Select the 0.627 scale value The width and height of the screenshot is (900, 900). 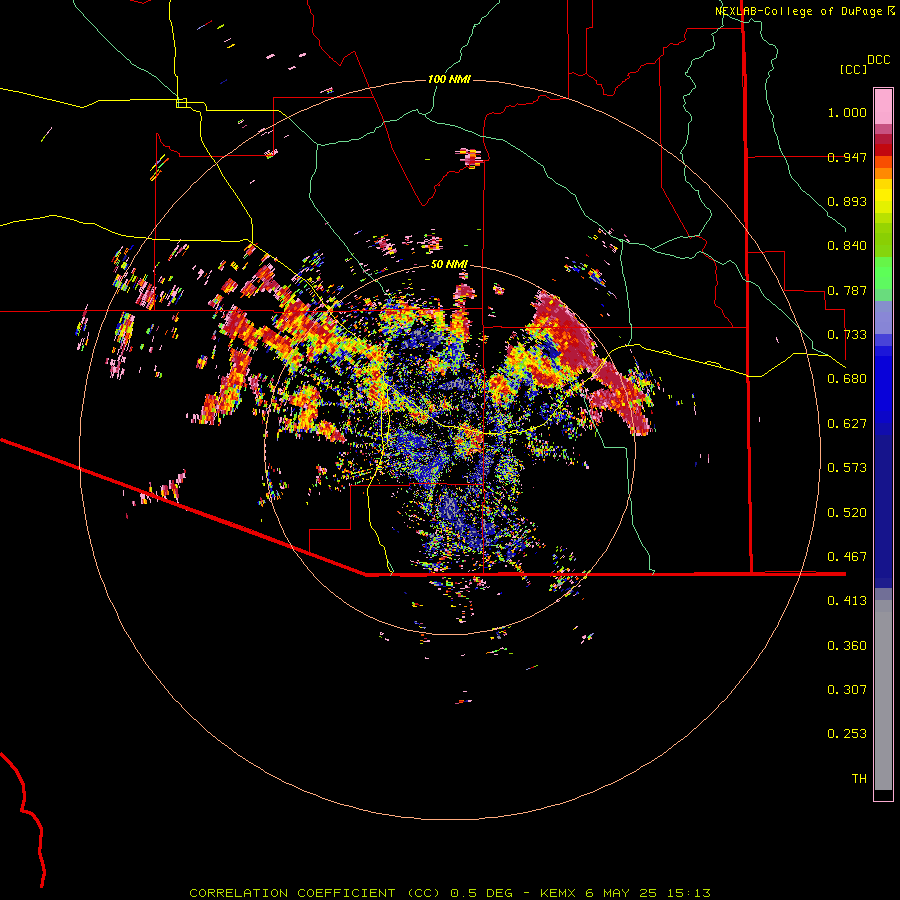(x=847, y=424)
